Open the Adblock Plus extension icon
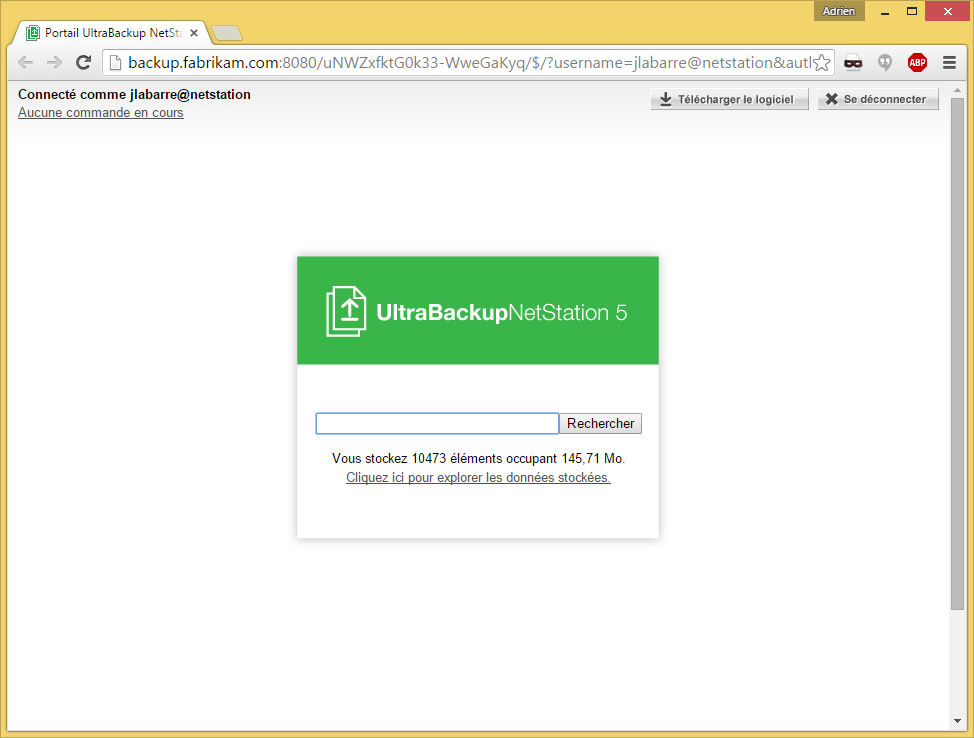974x738 pixels. (917, 63)
